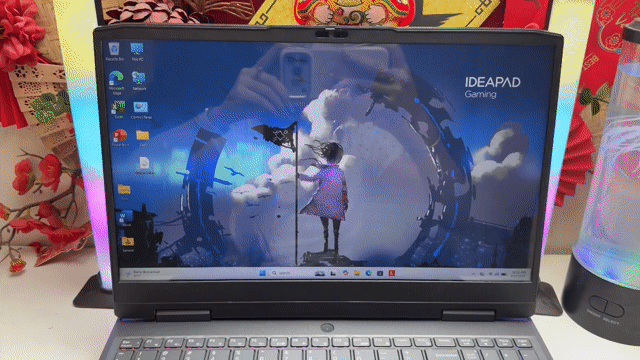This screenshot has width=640, height=360.
Task: Open the Recycle Bin desktop icon
Action: [x=114, y=51]
